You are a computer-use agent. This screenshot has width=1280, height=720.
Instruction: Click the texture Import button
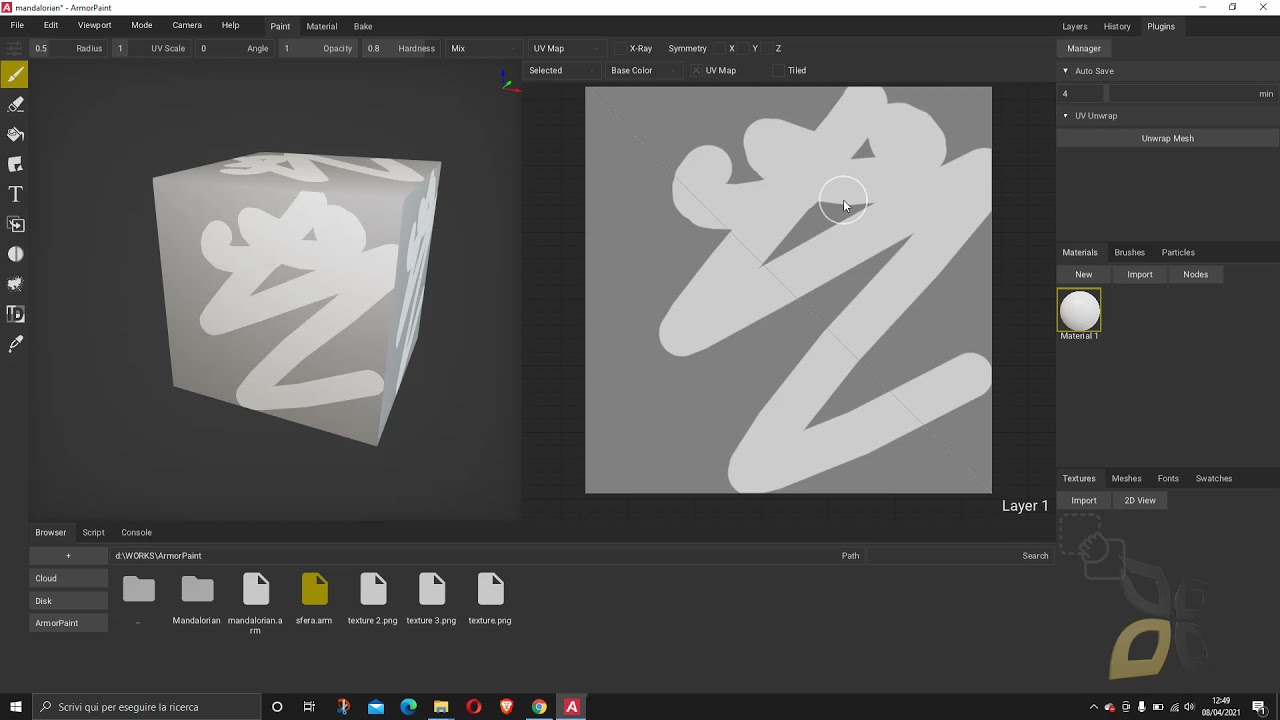click(x=1084, y=500)
